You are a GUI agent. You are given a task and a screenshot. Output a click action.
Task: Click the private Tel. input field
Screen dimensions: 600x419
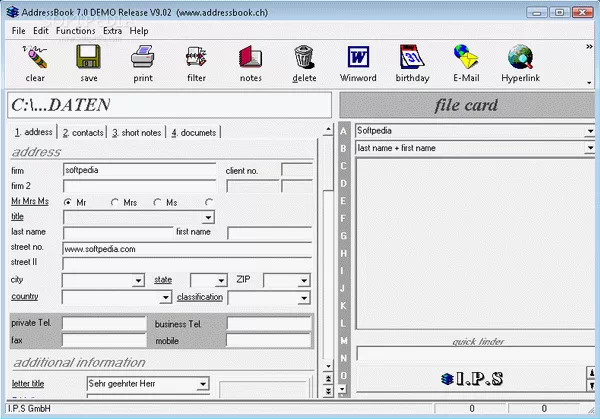[x=104, y=323]
